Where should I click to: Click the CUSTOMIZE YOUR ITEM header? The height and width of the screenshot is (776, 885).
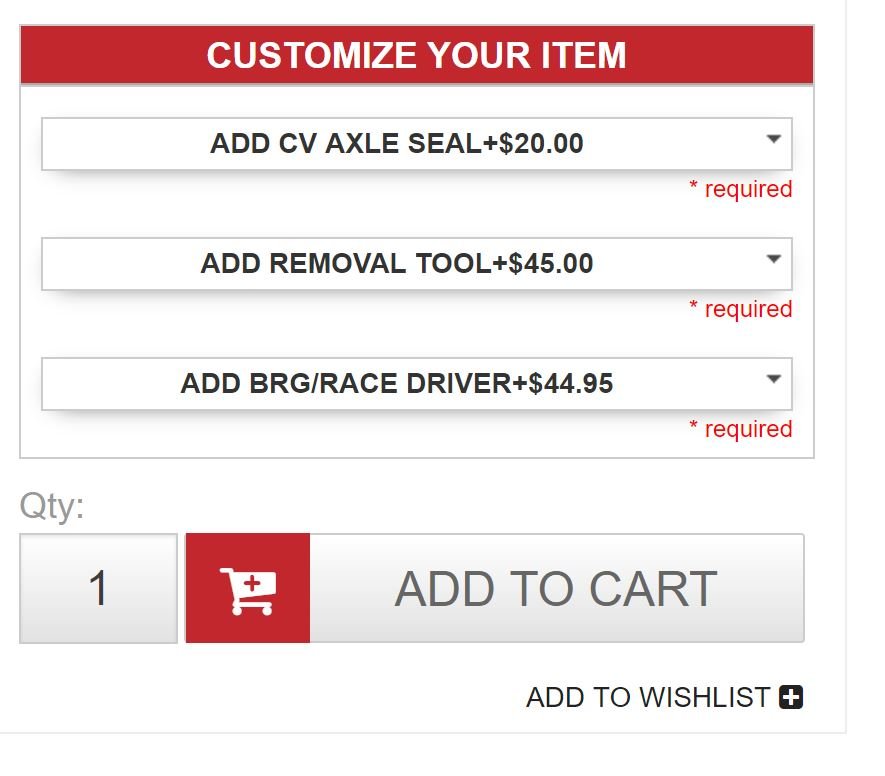point(417,55)
